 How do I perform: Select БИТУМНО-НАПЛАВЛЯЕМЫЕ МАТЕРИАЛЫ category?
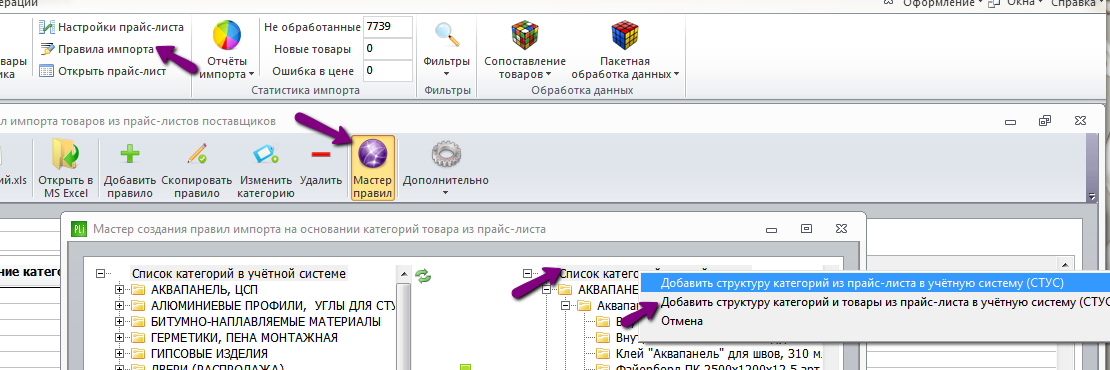pos(265,322)
